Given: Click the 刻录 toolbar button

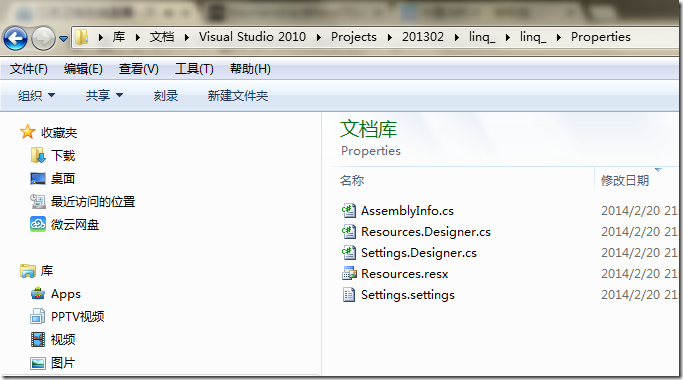Looking at the screenshot, I should (x=166, y=95).
